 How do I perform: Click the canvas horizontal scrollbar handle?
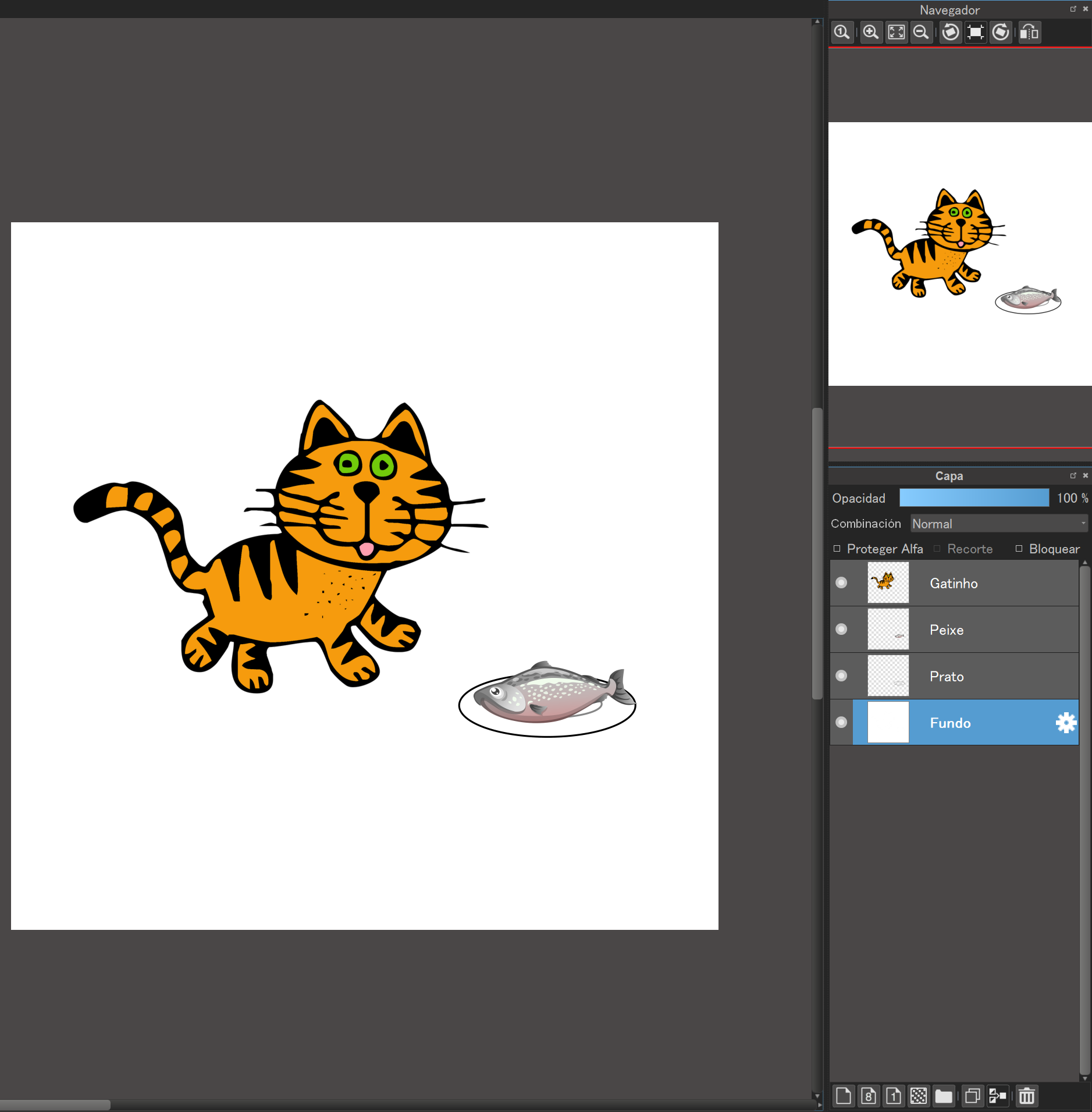click(55, 1105)
